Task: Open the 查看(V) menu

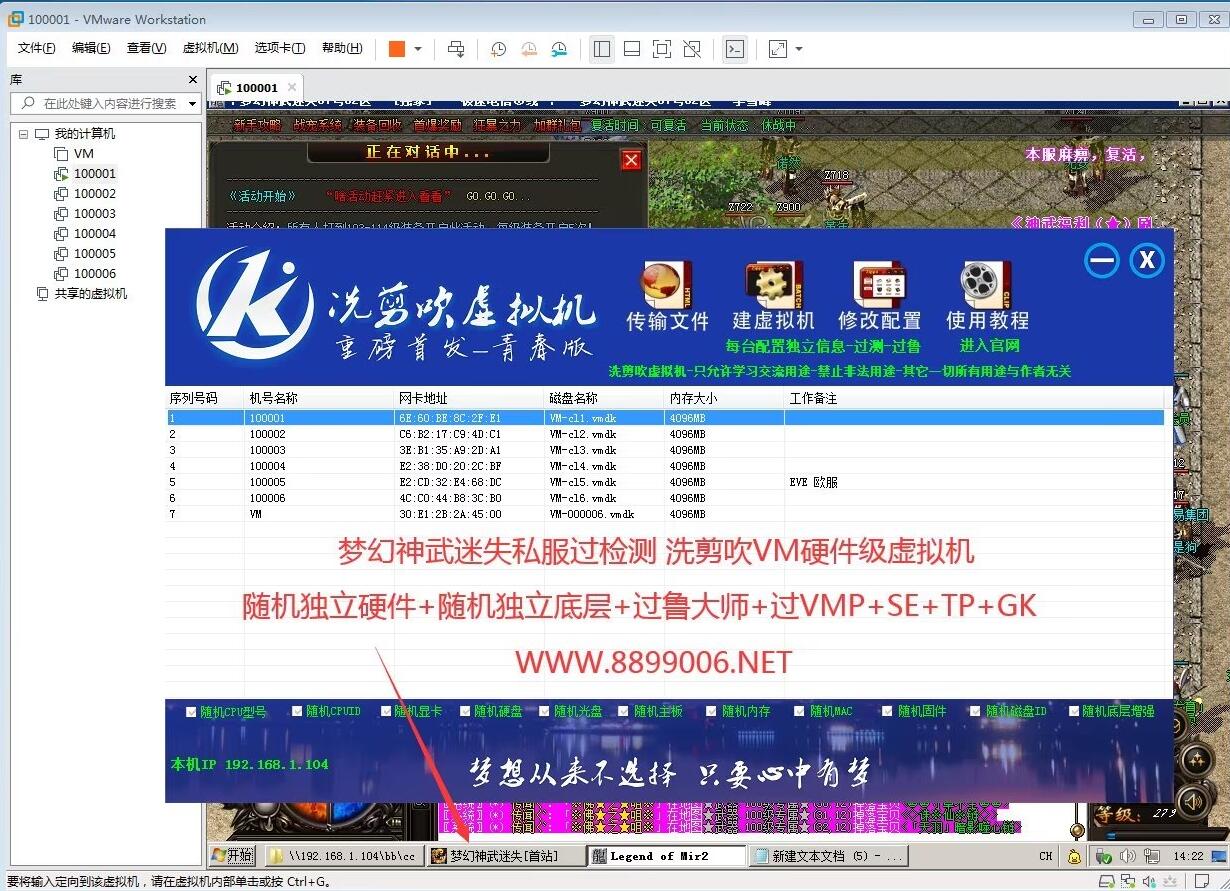Action: point(146,48)
